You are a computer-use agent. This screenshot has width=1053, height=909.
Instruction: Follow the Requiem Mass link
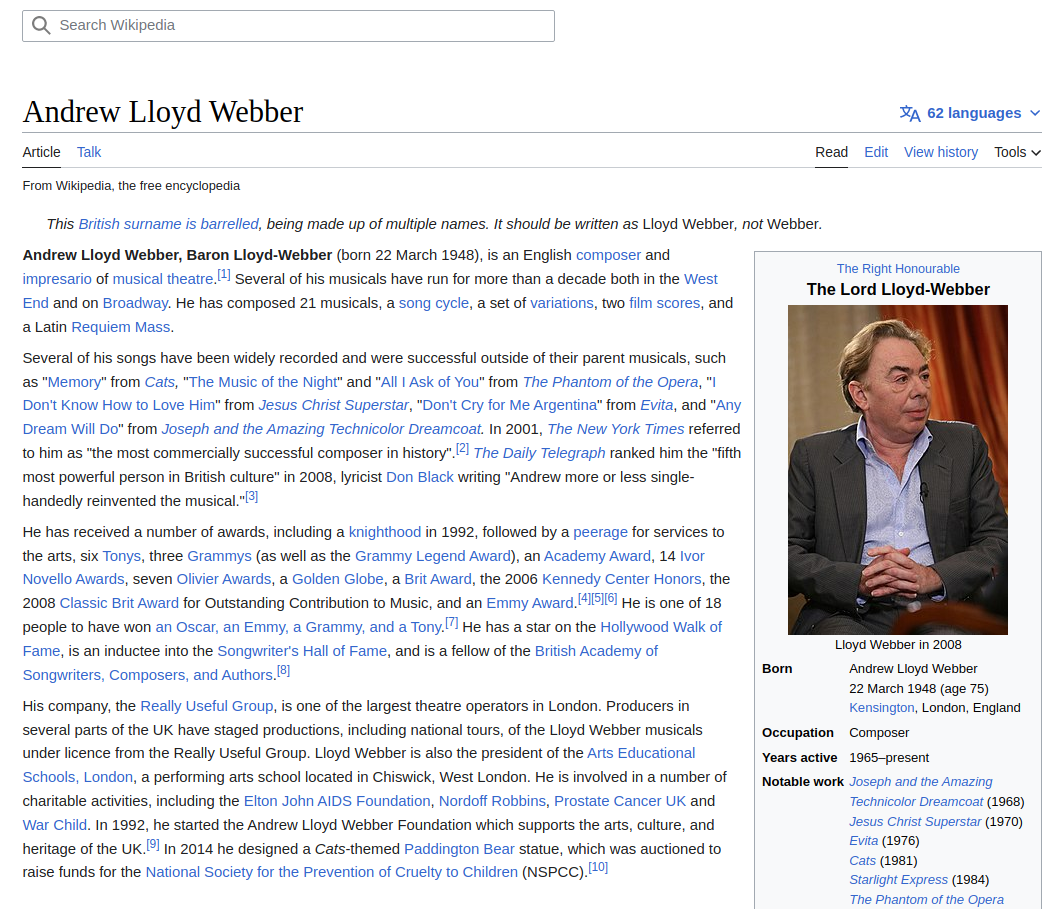121,328
